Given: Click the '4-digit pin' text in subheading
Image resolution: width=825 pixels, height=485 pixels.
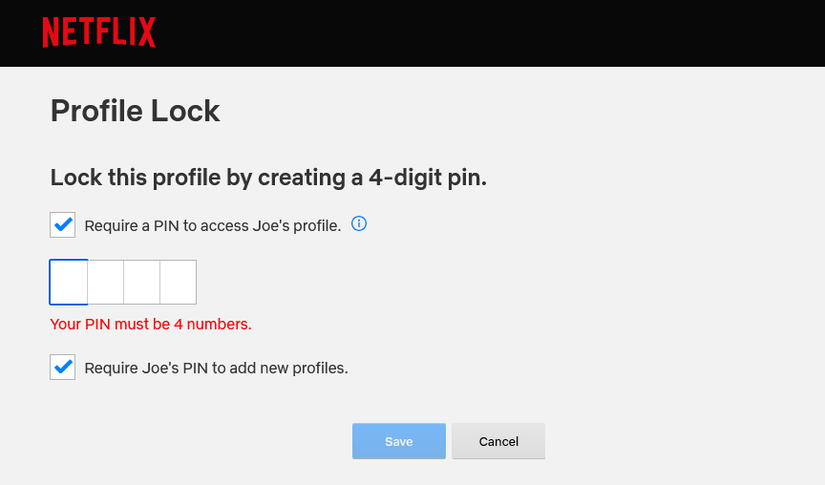Looking at the screenshot, I should [430, 178].
